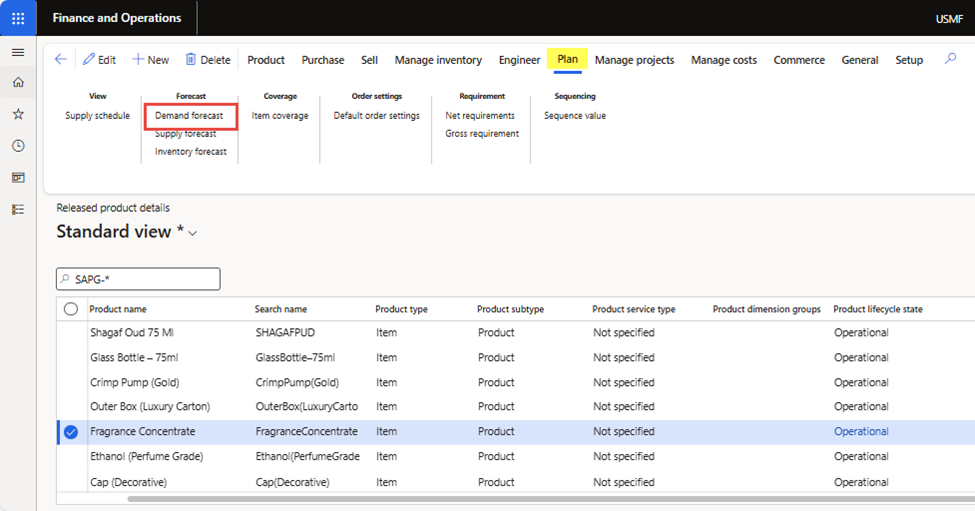Sort by Product lifecycle state header

878,309
